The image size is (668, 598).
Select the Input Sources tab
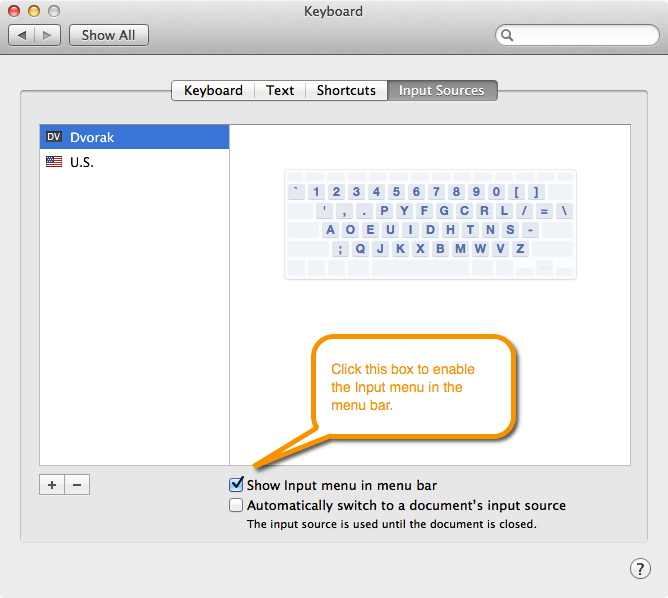pos(441,90)
